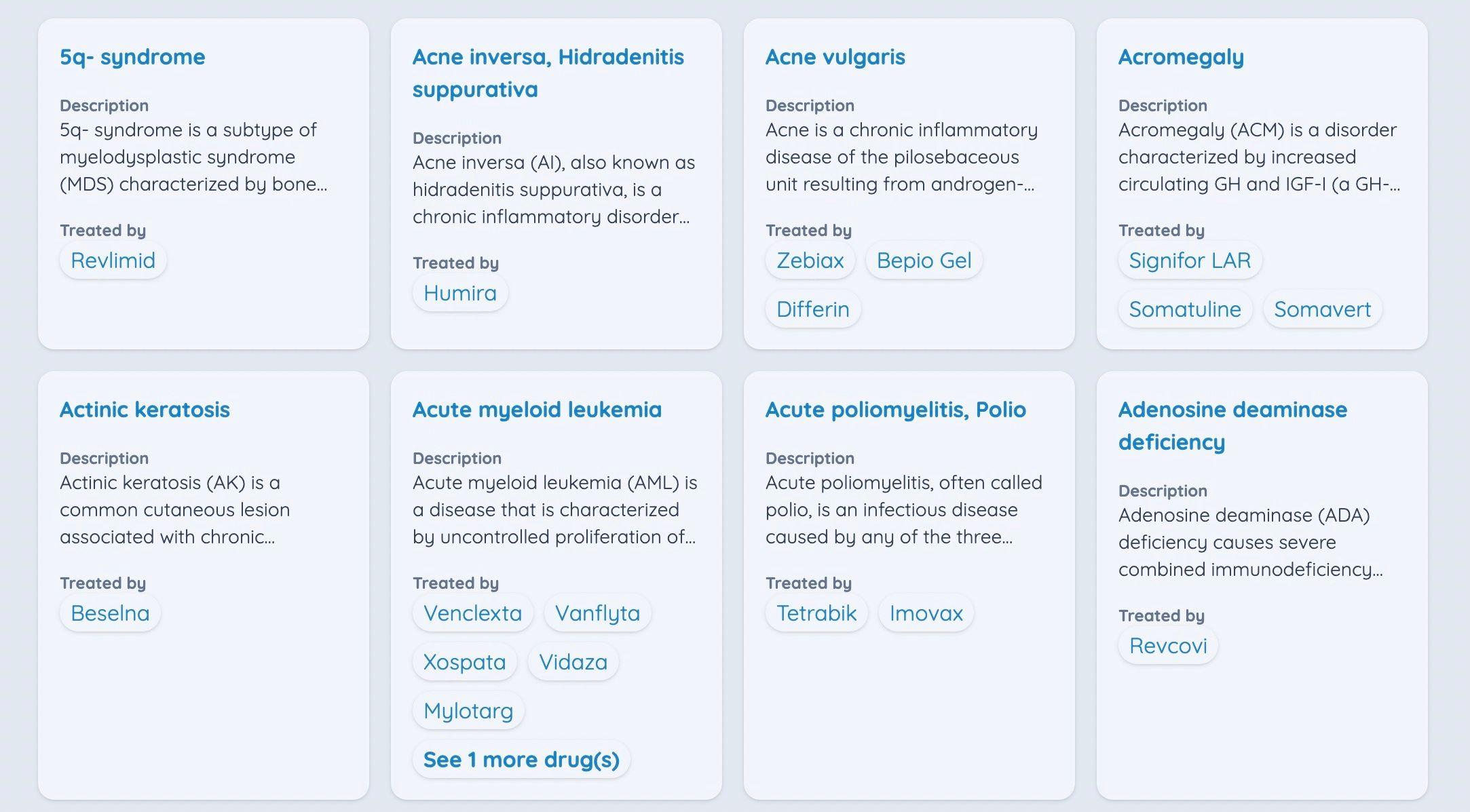Select the Humira treatment pill
The image size is (1470, 812).
459,292
